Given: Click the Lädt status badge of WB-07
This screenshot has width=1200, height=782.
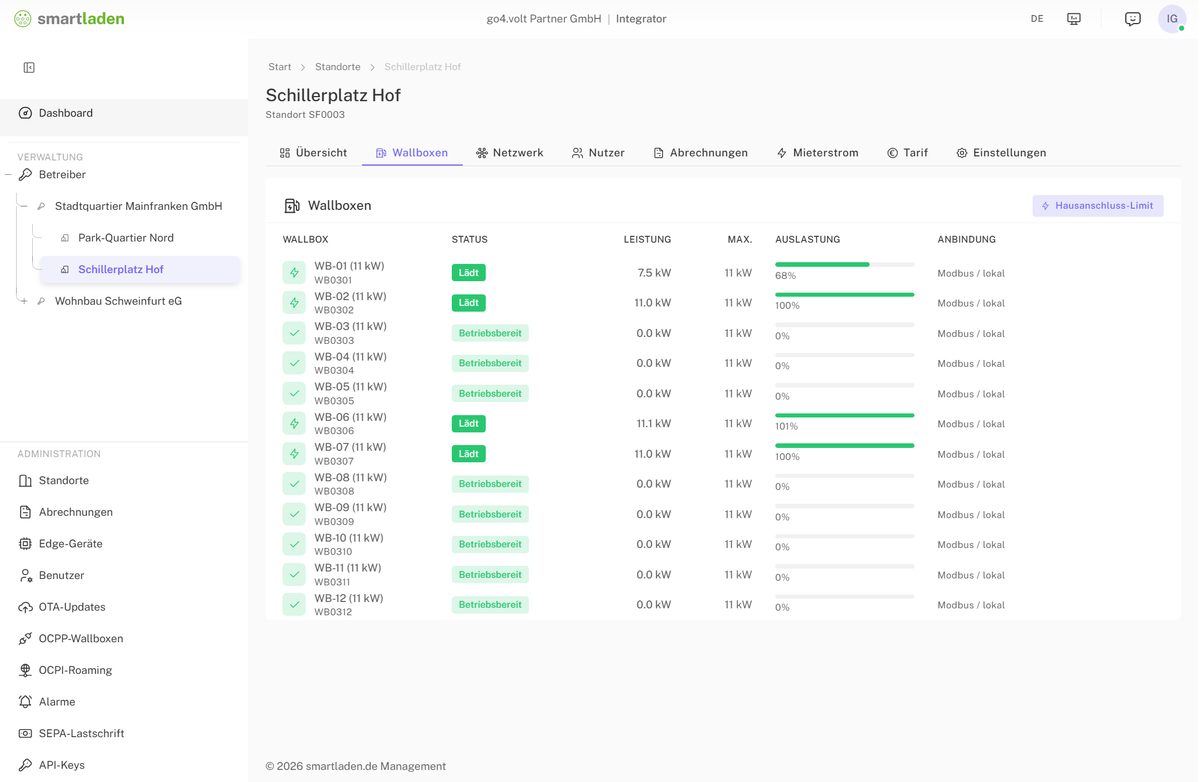Looking at the screenshot, I should point(468,454).
